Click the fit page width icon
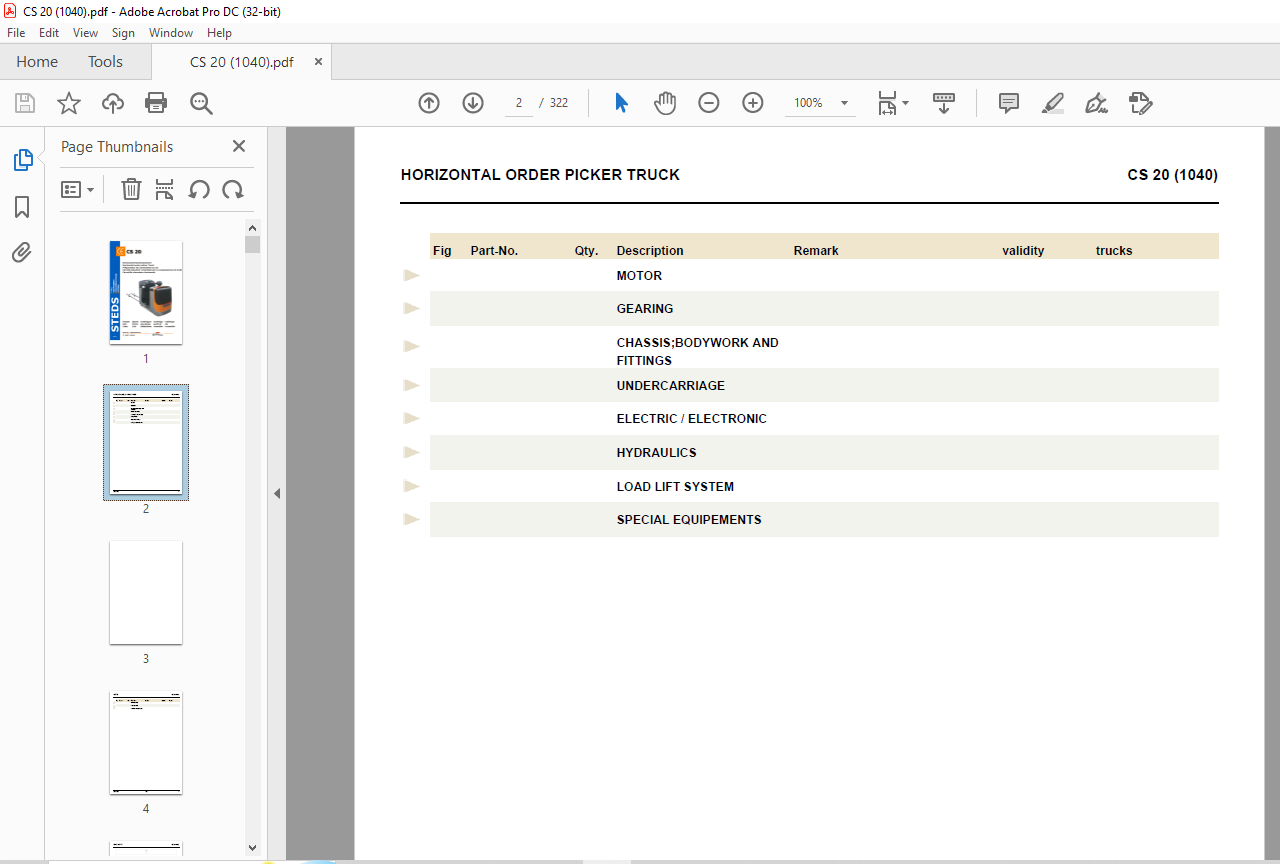 pyautogui.click(x=887, y=103)
